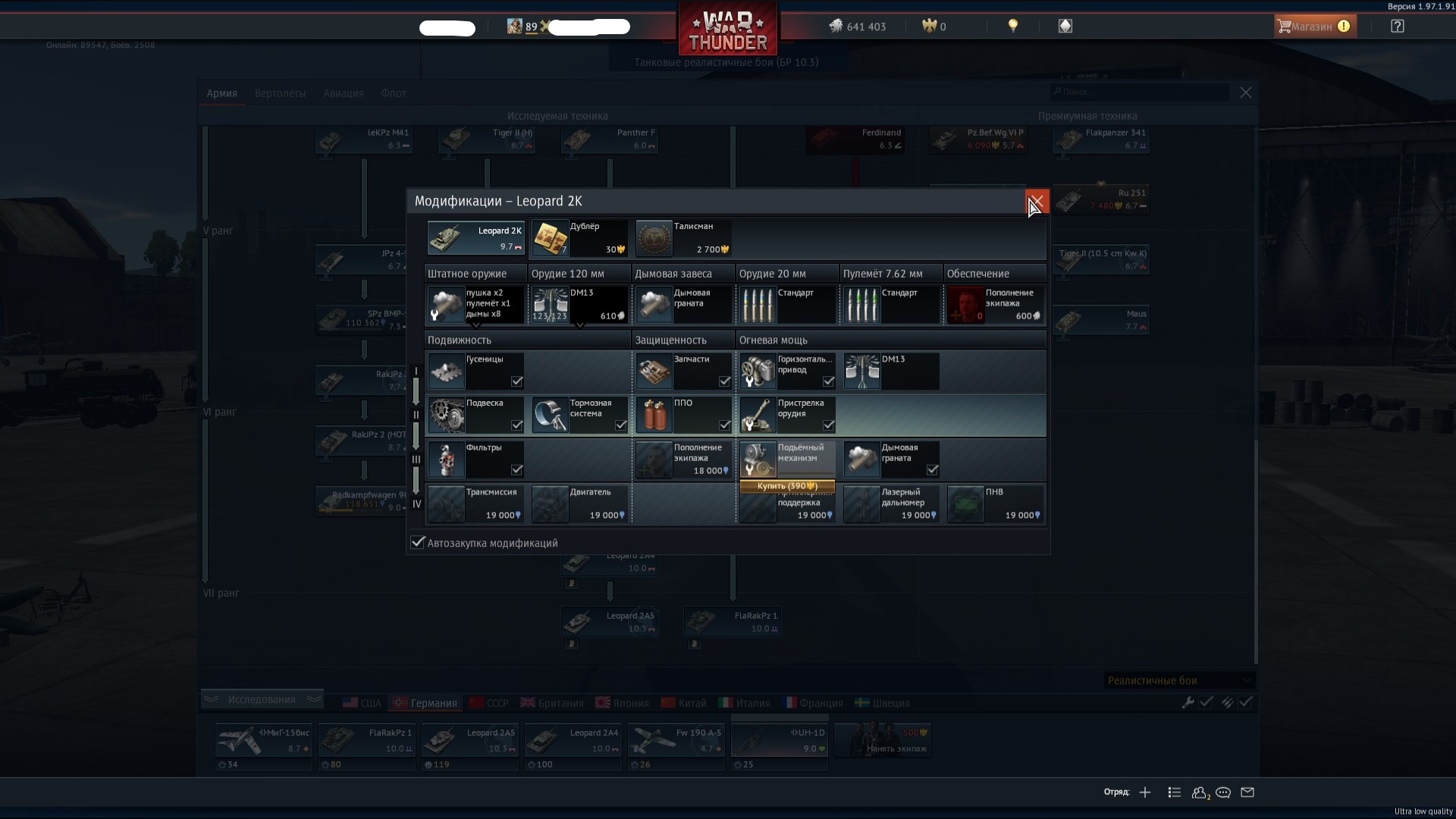
Task: Select the Двигатель modification
Action: [x=579, y=504]
